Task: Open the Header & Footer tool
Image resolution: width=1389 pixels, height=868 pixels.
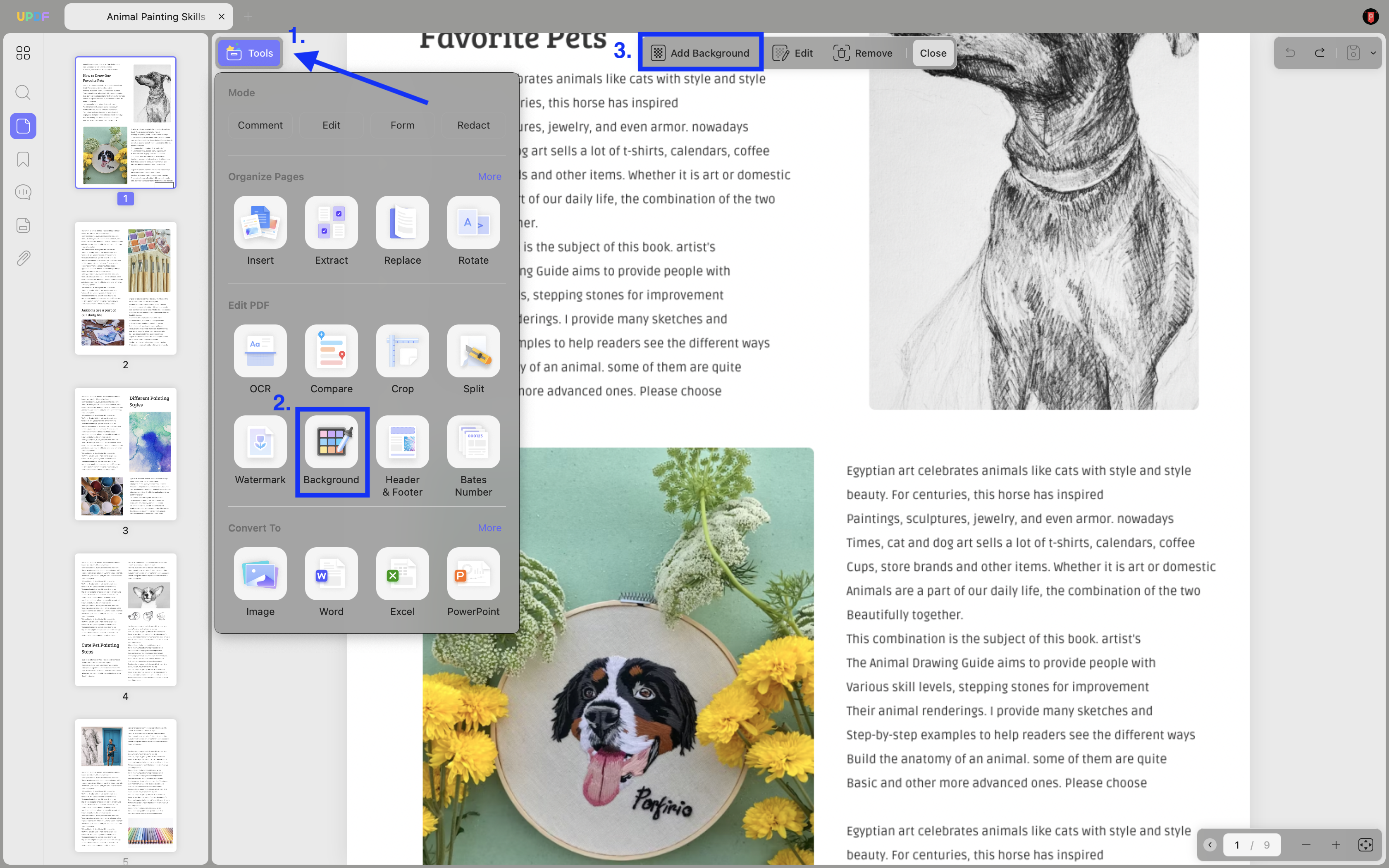Action: coord(402,441)
